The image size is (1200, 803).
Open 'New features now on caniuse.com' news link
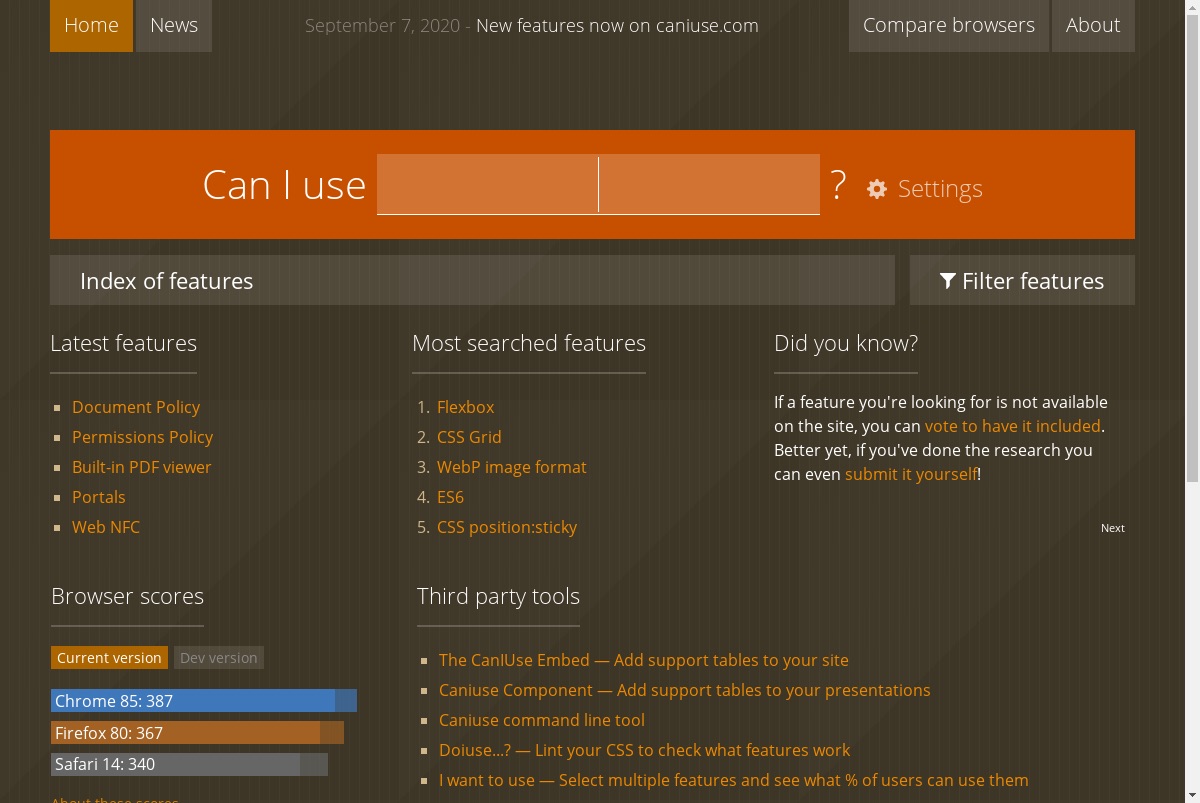617,26
